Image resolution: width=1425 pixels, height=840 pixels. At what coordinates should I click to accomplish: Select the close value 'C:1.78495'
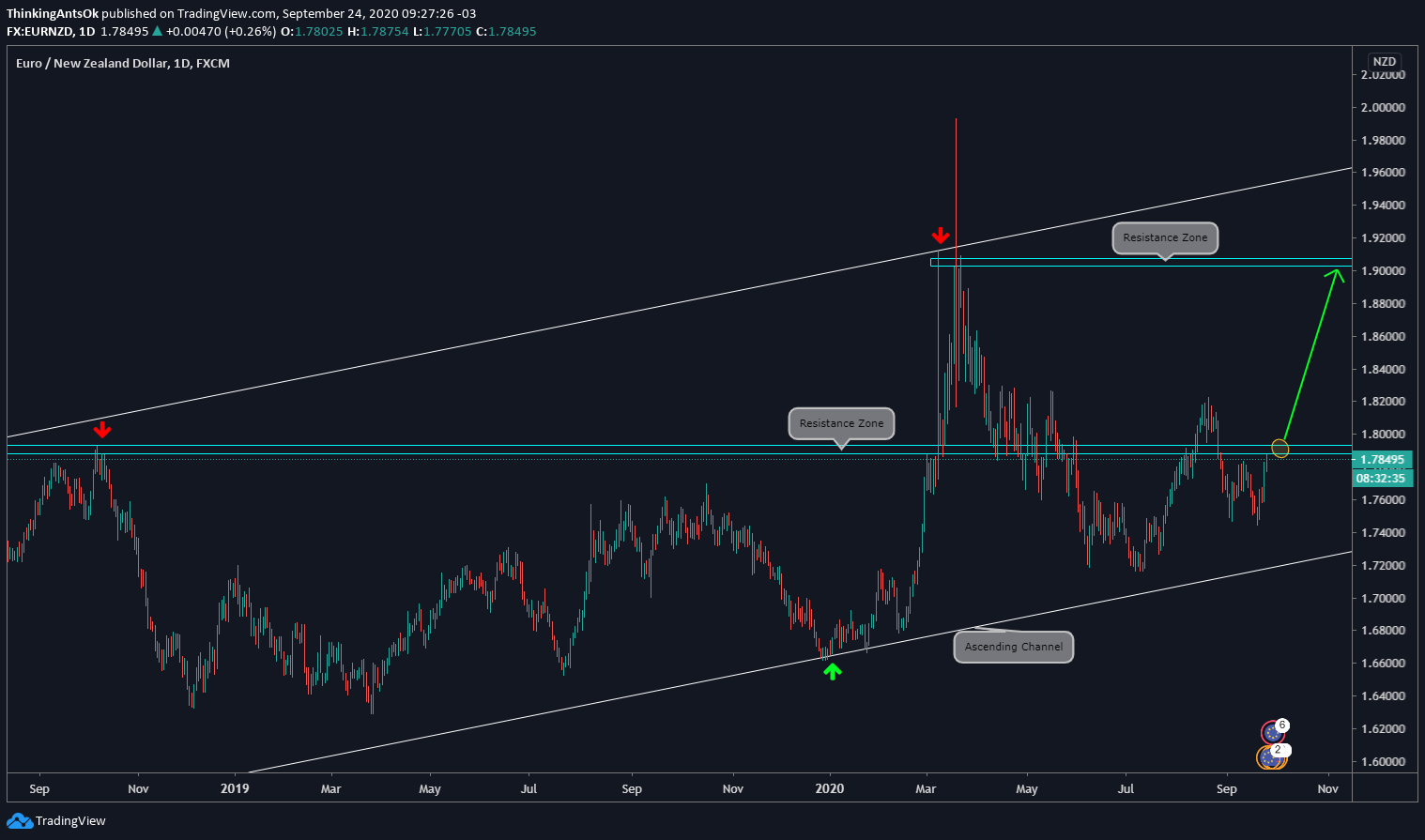(x=506, y=31)
